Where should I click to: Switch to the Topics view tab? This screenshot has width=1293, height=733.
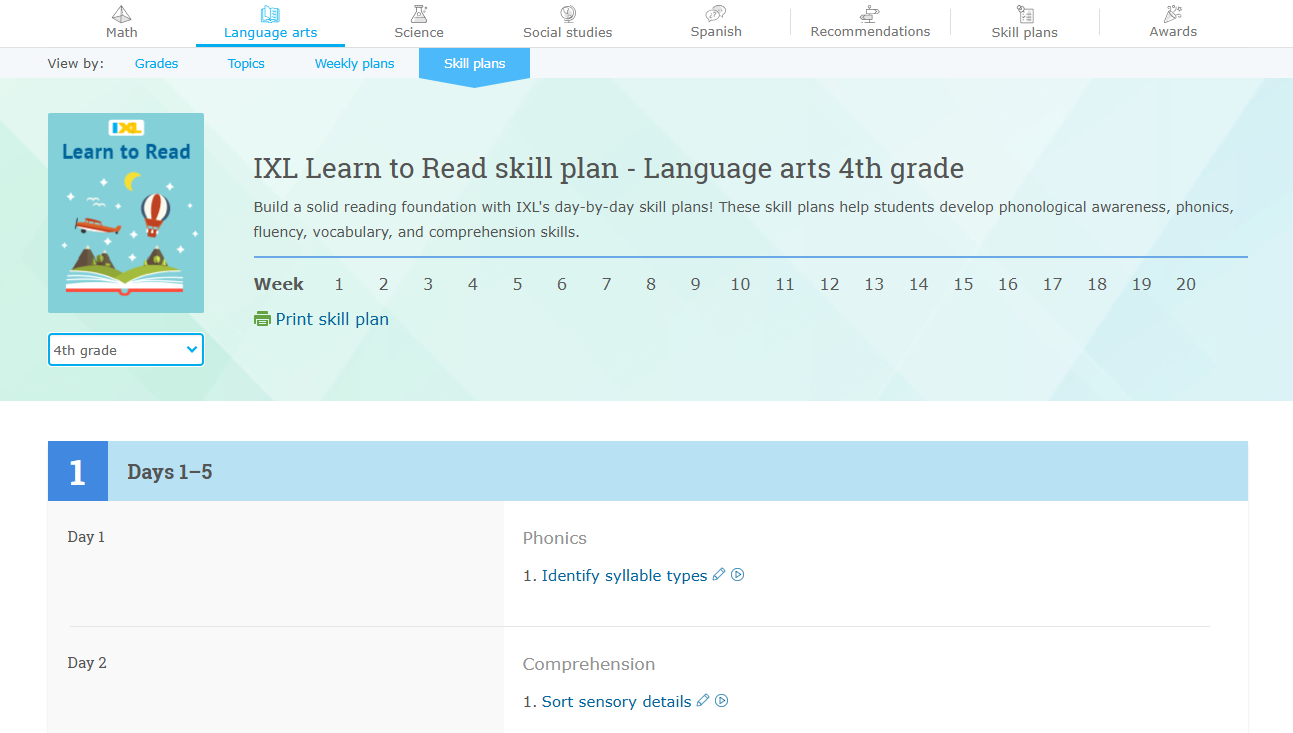point(245,63)
